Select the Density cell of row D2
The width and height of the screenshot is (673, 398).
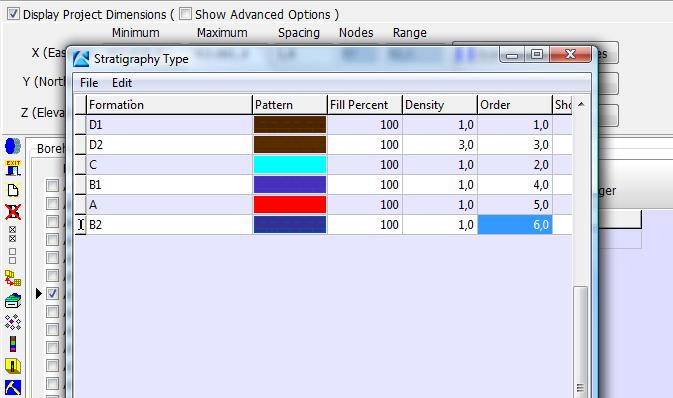(x=440, y=145)
